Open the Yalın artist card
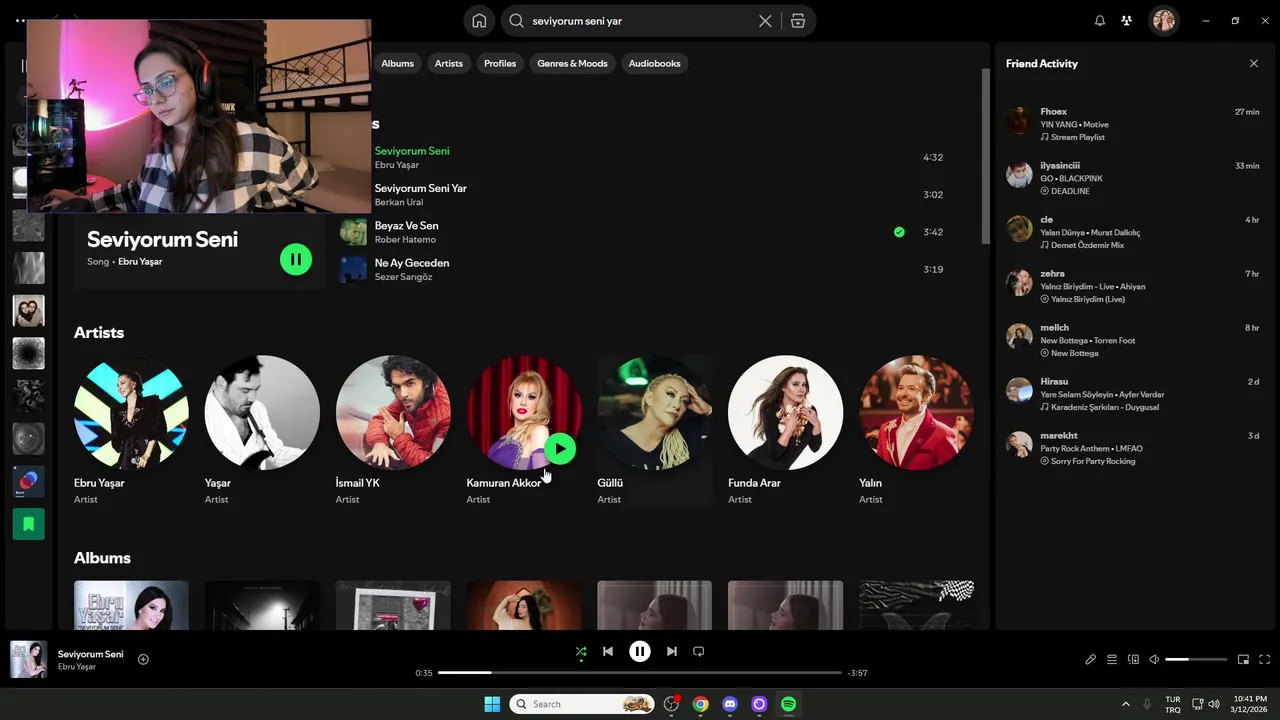The image size is (1280, 720). pyautogui.click(x=916, y=430)
